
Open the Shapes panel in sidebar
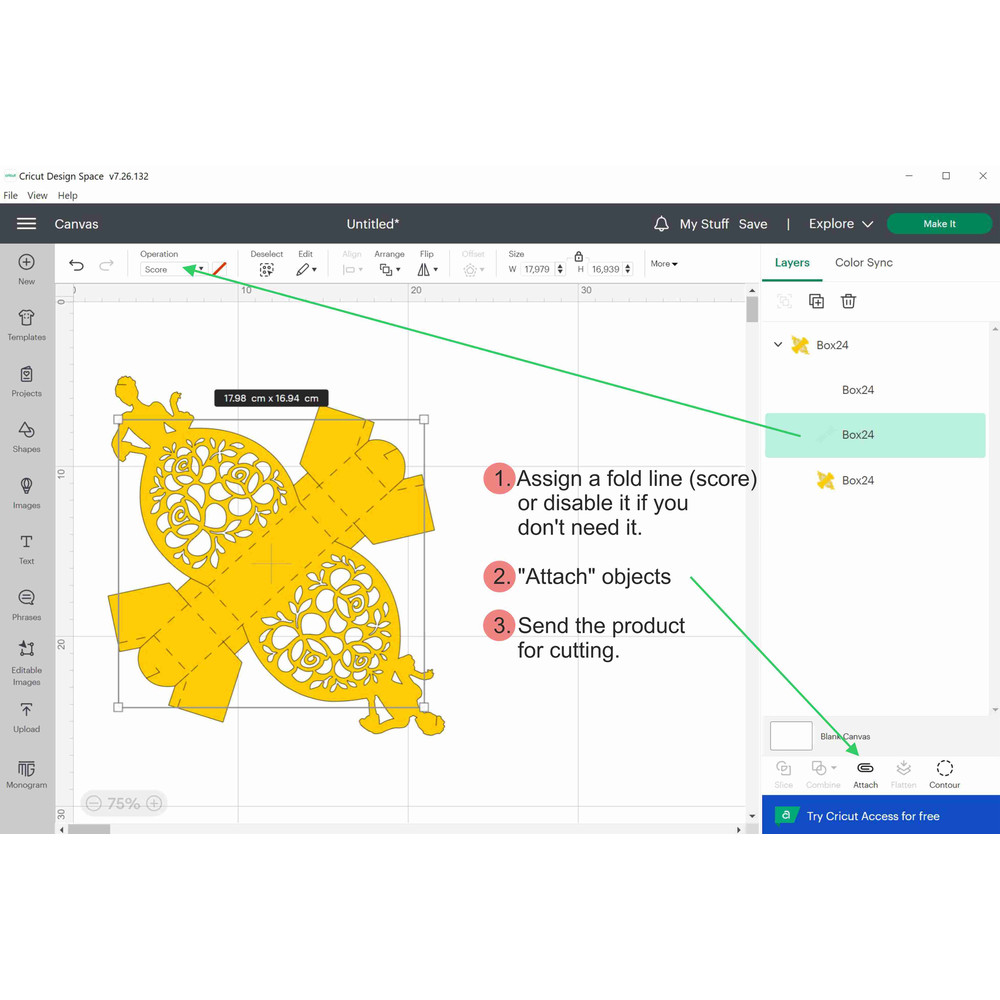(x=27, y=435)
